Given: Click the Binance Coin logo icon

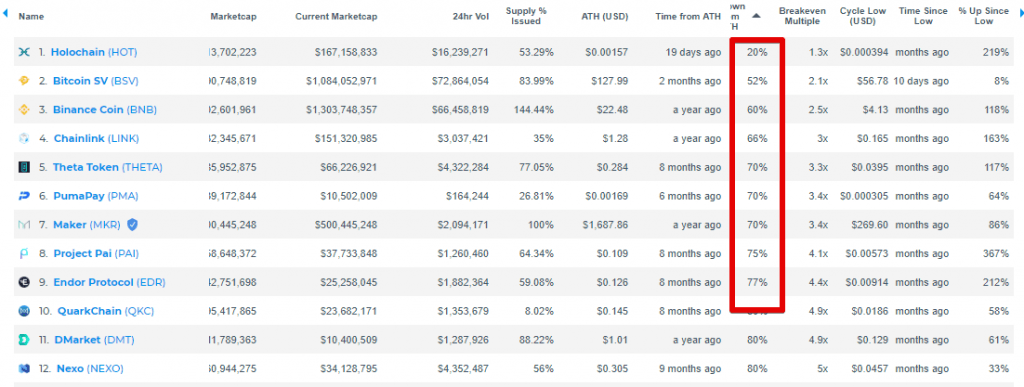Looking at the screenshot, I should tap(24, 110).
